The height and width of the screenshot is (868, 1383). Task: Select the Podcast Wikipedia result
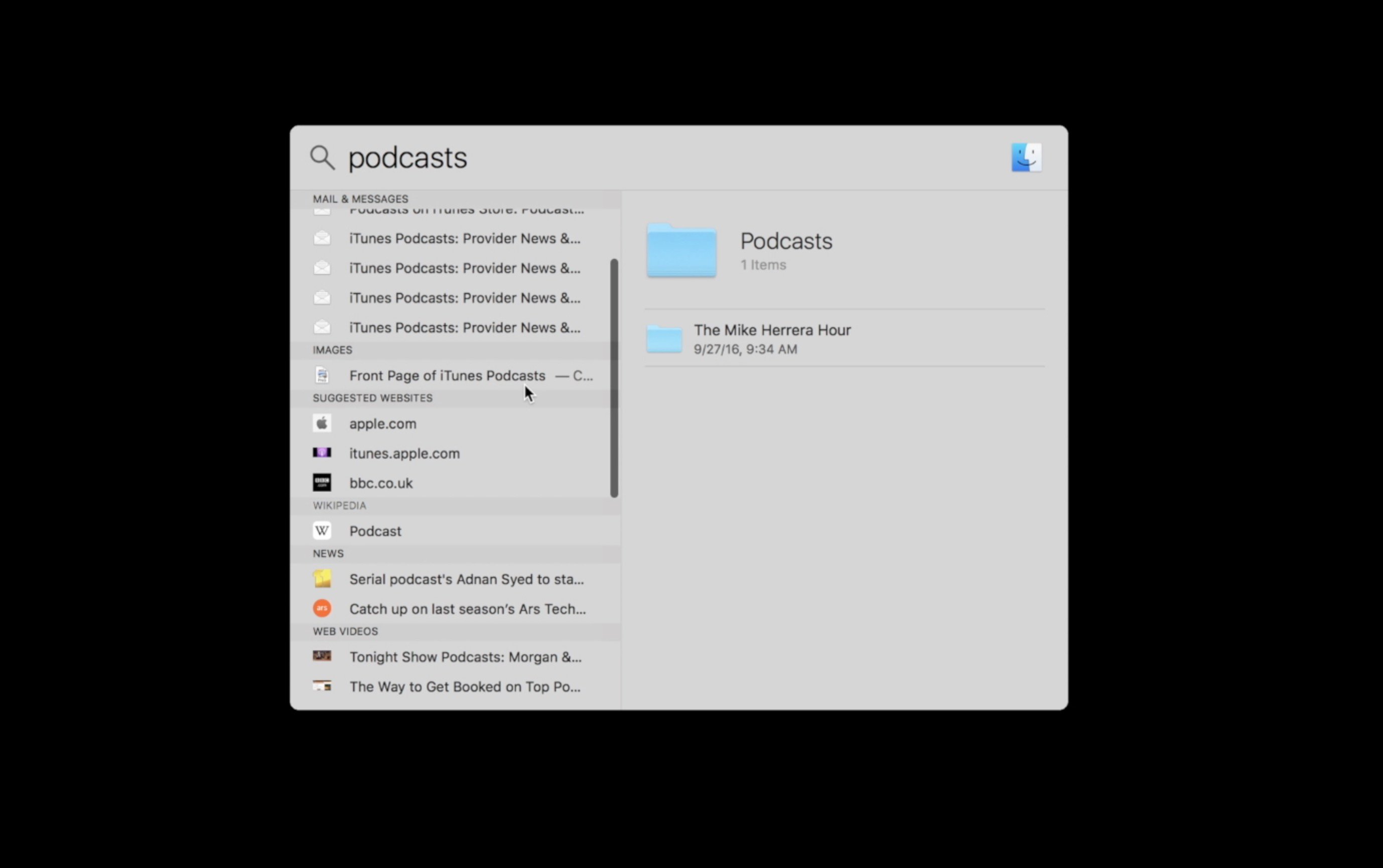click(x=375, y=531)
